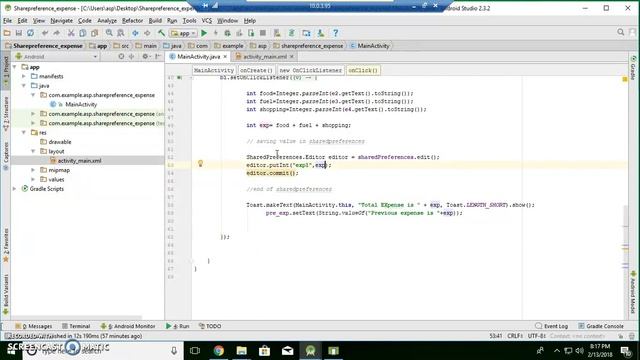
Task: Collapse the res folder node
Action: point(24,133)
